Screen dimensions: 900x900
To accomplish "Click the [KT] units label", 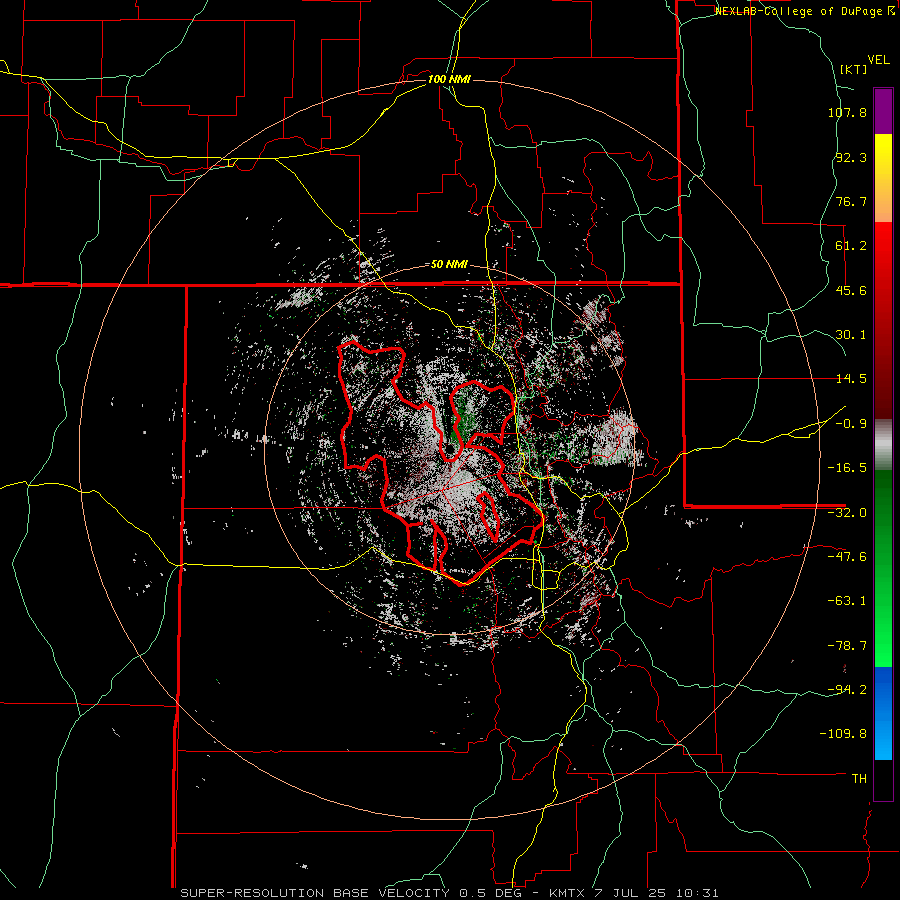I will pos(854,69).
